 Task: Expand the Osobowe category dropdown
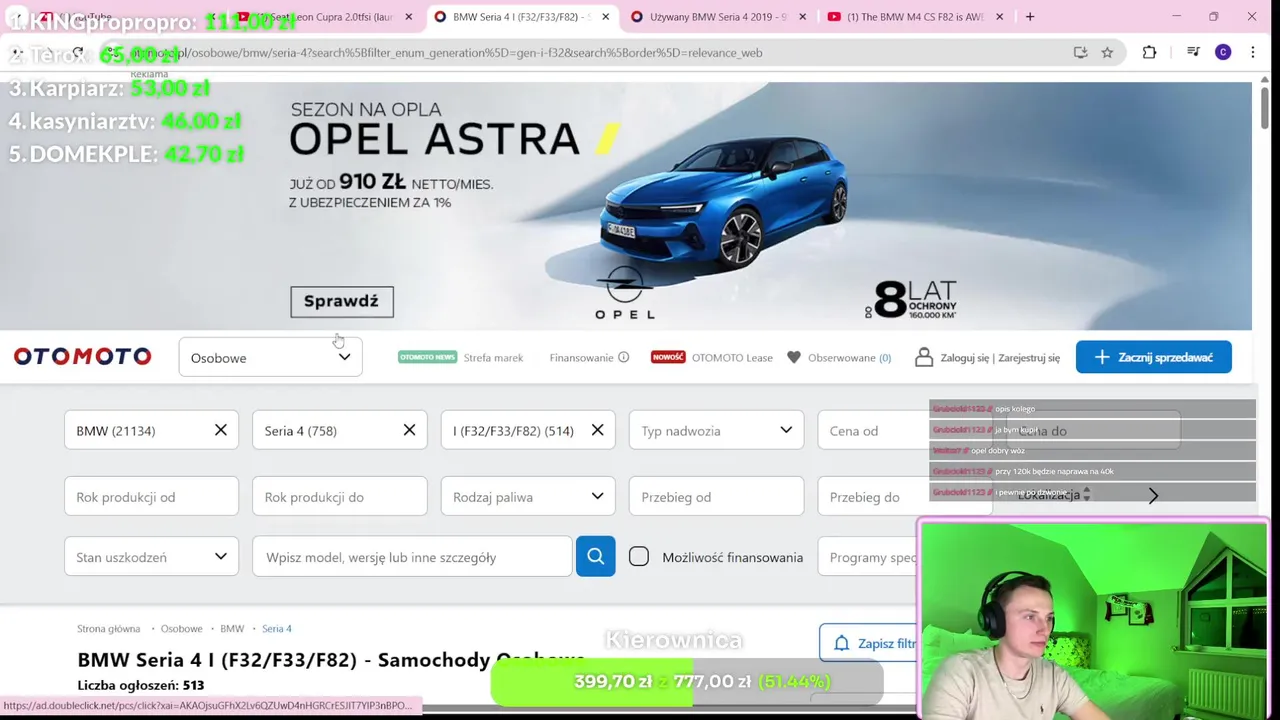270,357
